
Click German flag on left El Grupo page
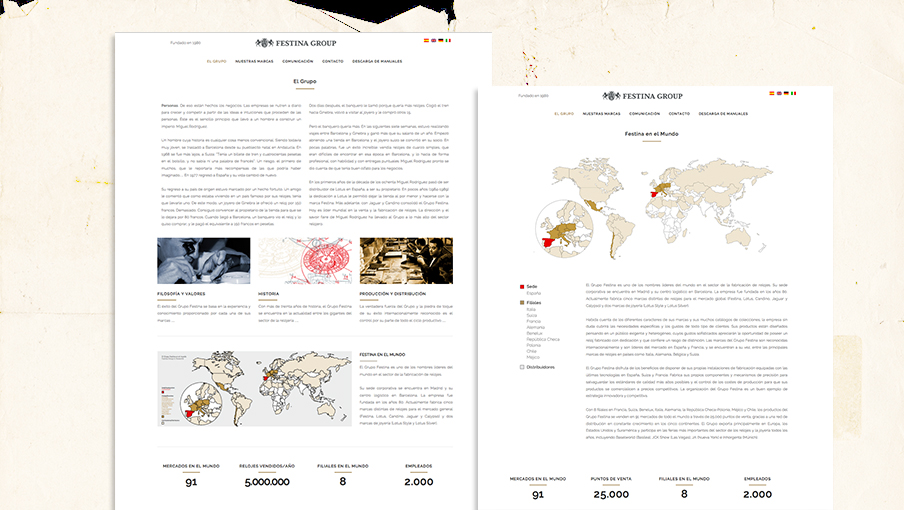coord(441,40)
